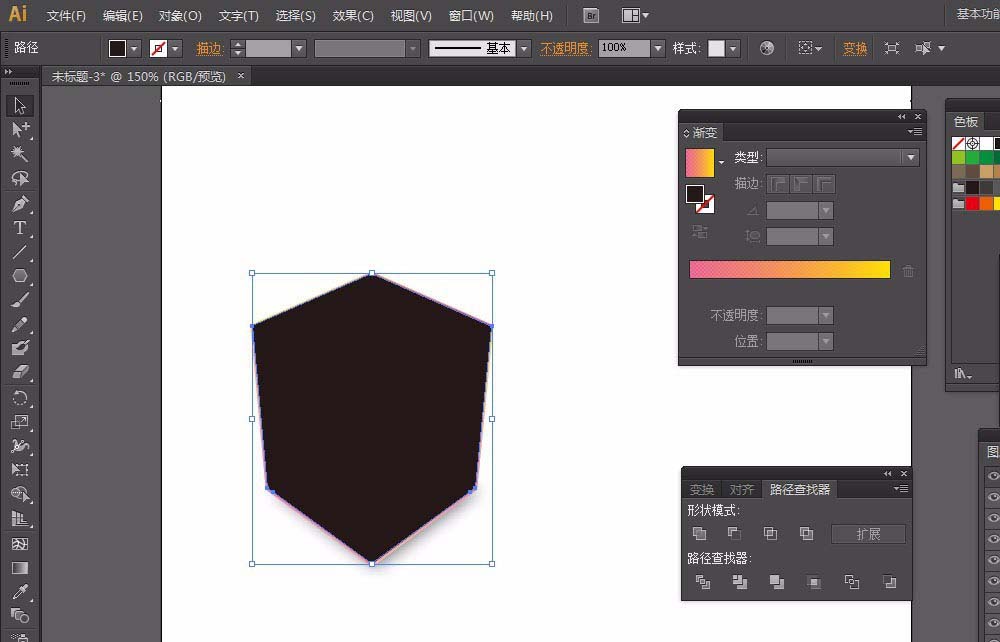The height and width of the screenshot is (642, 1000).
Task: Open the opacity 100% dropdown arrow
Action: point(658,48)
